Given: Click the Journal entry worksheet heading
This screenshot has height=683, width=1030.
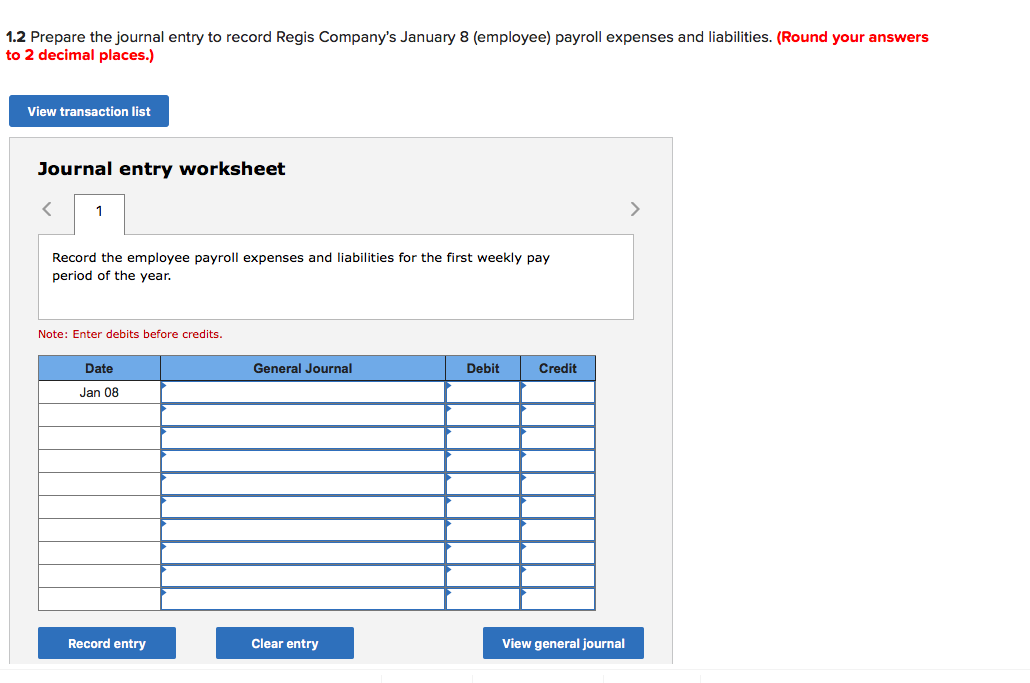Looking at the screenshot, I should 162,169.
